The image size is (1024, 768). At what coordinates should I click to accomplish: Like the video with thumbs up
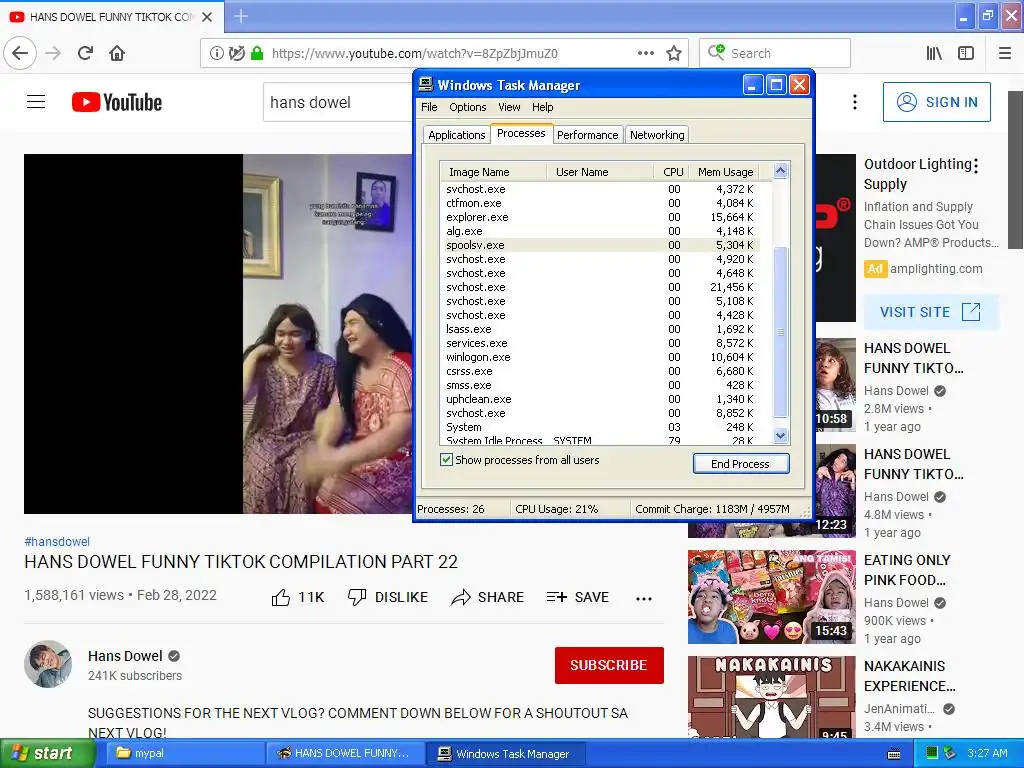pos(281,597)
